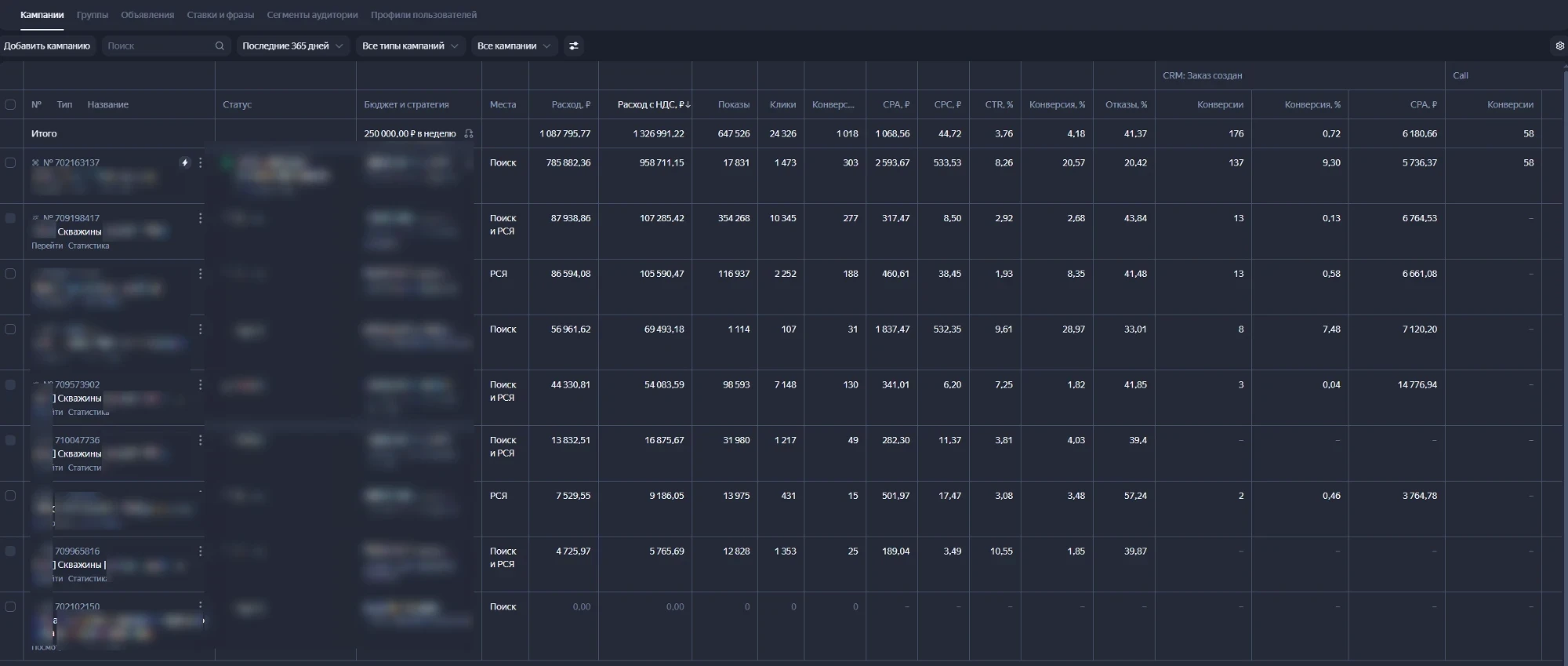Check the row with spend 86 594,08
This screenshot has width=1568, height=666.
10,274
